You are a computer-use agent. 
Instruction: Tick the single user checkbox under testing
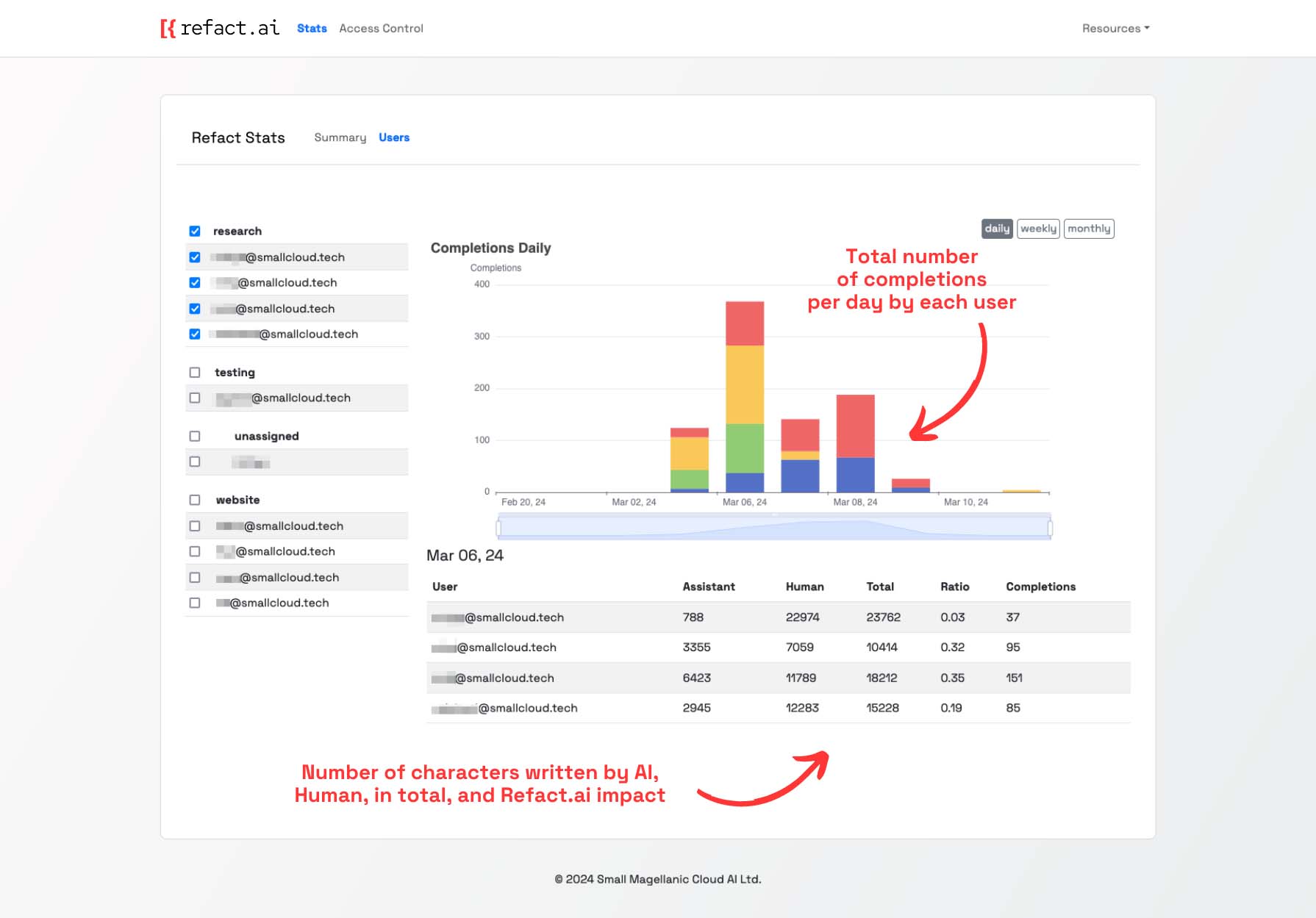(x=195, y=398)
